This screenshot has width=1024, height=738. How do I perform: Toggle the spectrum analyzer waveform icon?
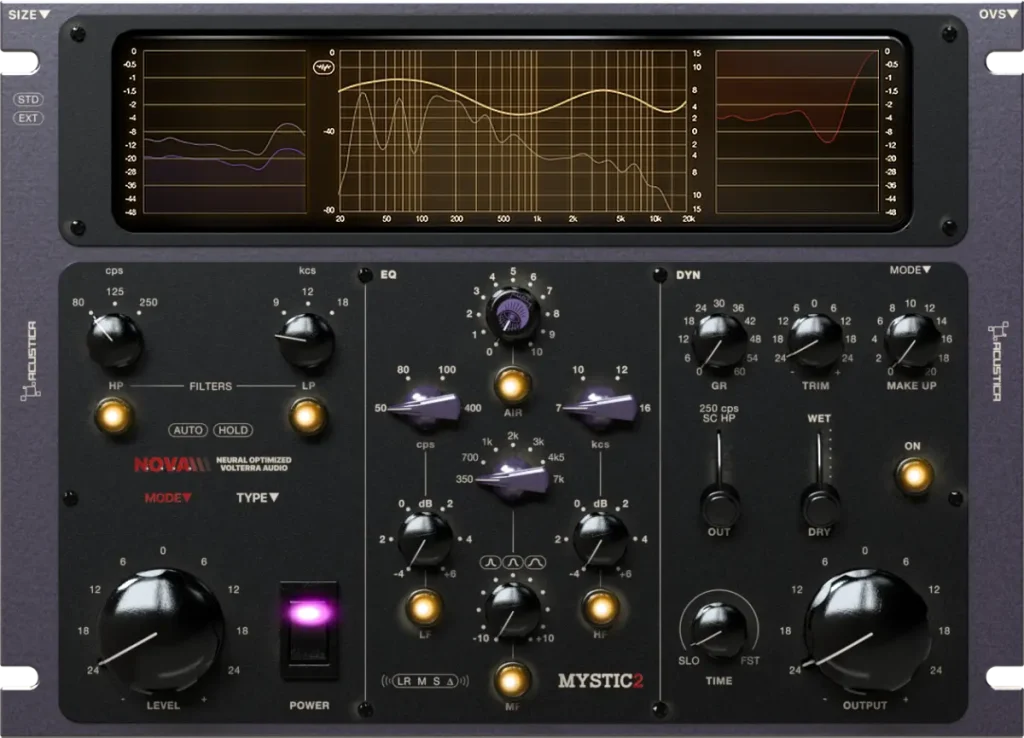pyautogui.click(x=323, y=67)
